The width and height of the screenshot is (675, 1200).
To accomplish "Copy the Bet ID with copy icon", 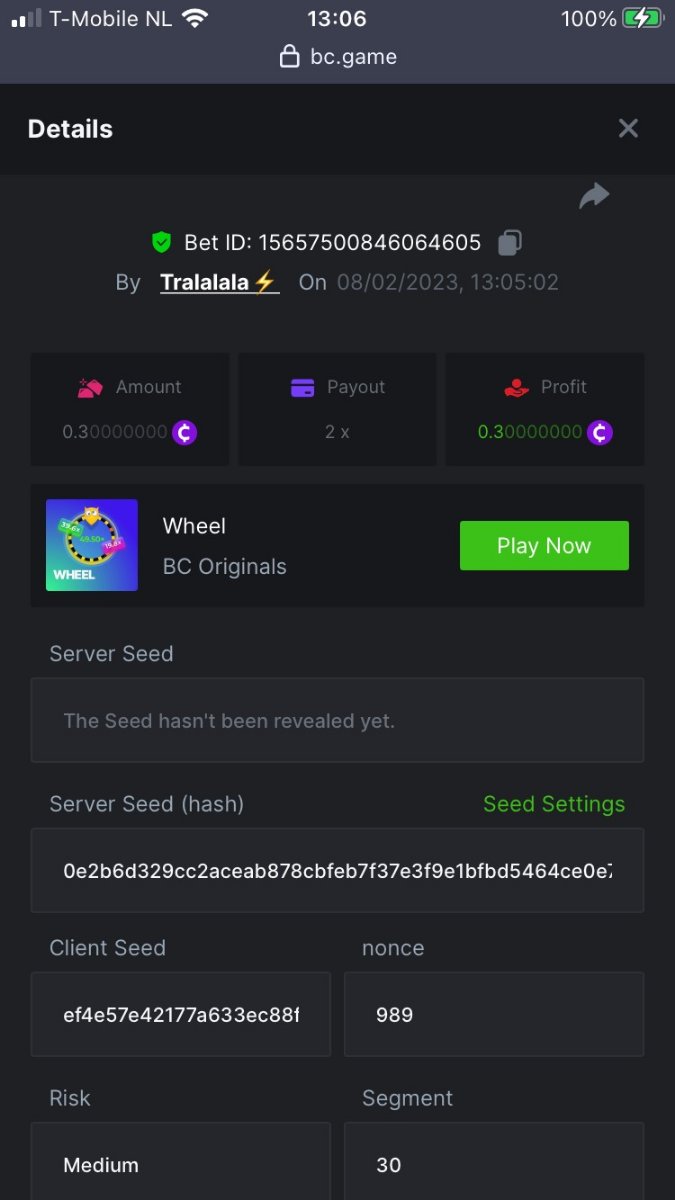I will 510,242.
